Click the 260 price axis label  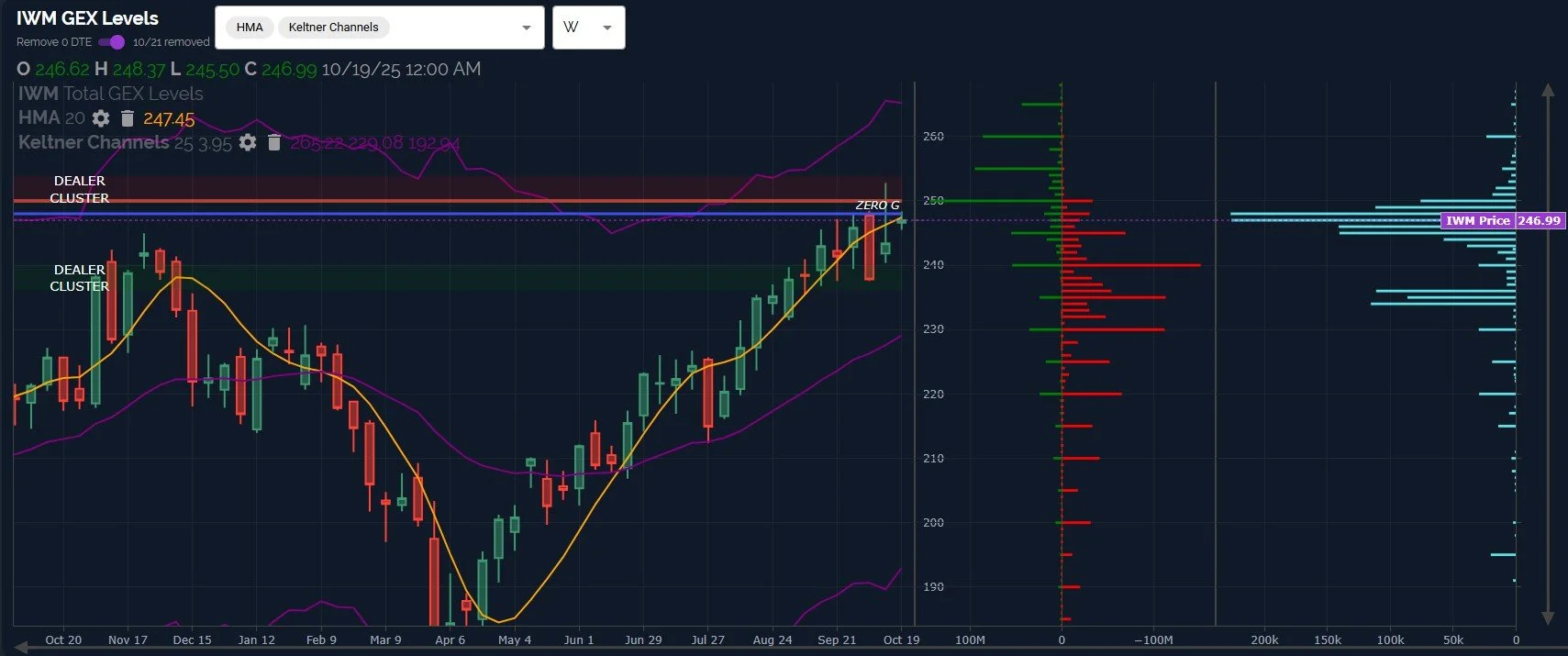coord(933,136)
